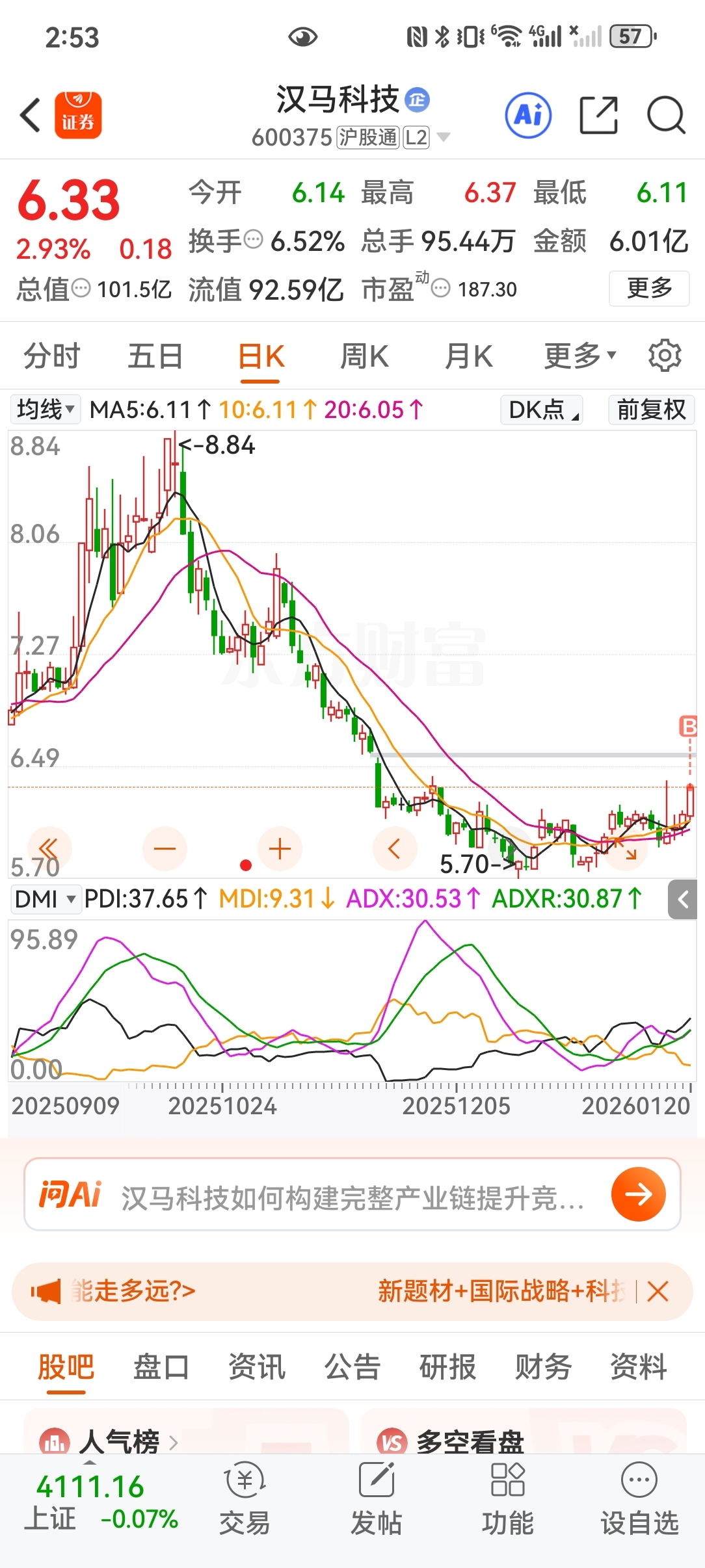Image resolution: width=705 pixels, height=1568 pixels.
Task: Tap the L2 level badge
Action: coord(416,137)
